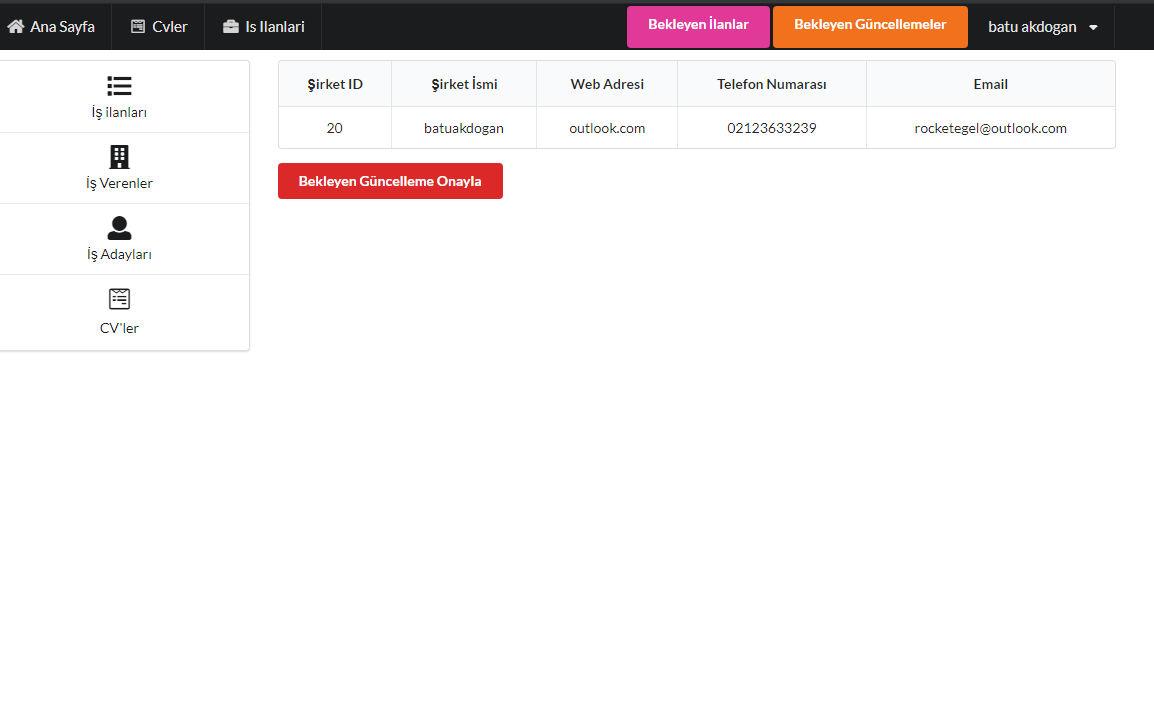Open the Bekleyen Güncellemeler view
Viewport: 1154px width, 710px height.
coord(869,26)
